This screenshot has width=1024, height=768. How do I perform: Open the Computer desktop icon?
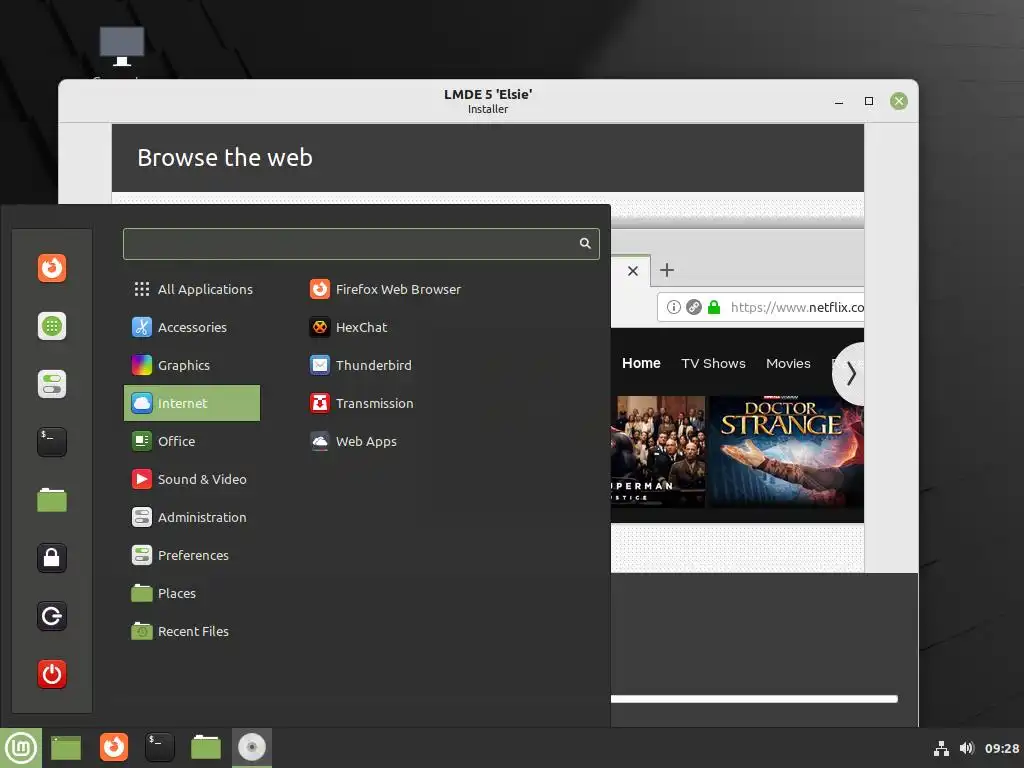[x=121, y=47]
